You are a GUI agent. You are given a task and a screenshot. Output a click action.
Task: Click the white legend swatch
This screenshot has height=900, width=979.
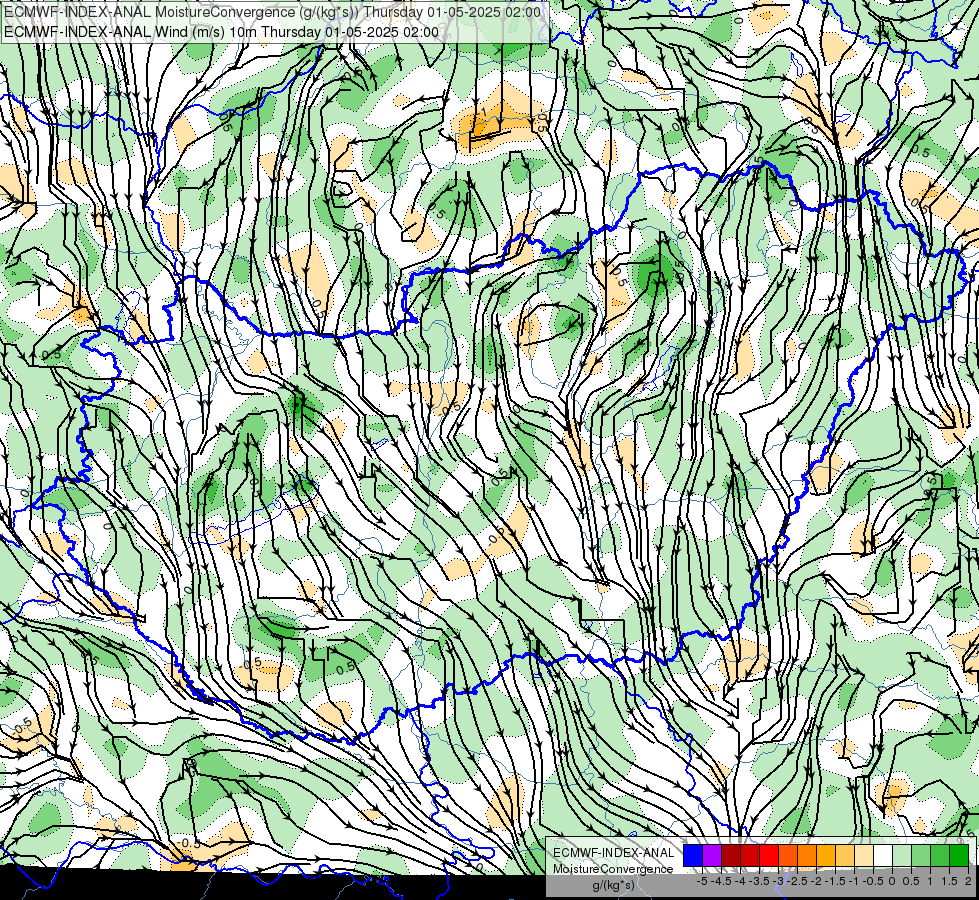883,856
